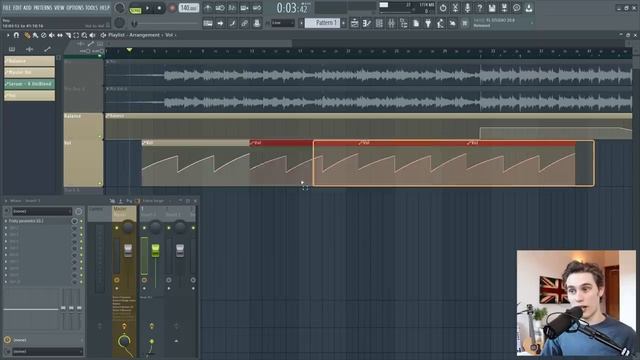Click the audio editor scissors icon
This screenshot has width=640, height=360.
[455, 8]
